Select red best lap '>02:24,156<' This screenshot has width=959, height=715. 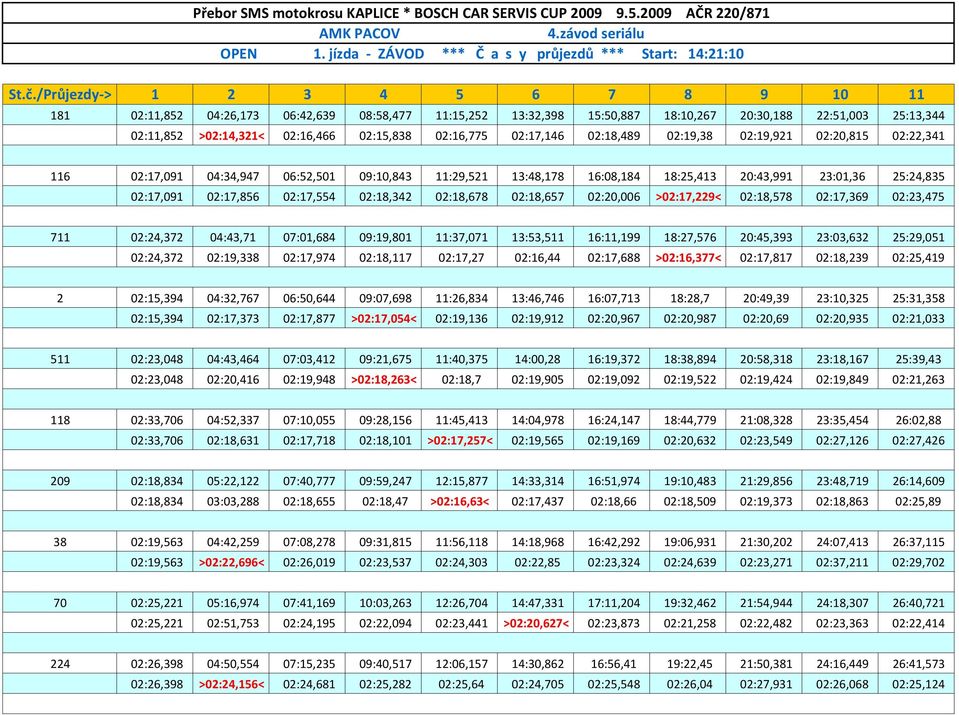click(x=231, y=684)
